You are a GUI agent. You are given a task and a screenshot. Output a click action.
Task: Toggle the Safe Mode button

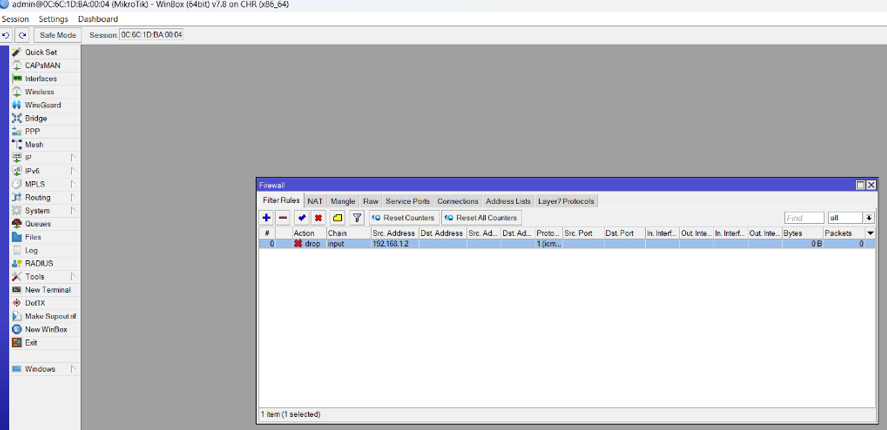pos(57,35)
